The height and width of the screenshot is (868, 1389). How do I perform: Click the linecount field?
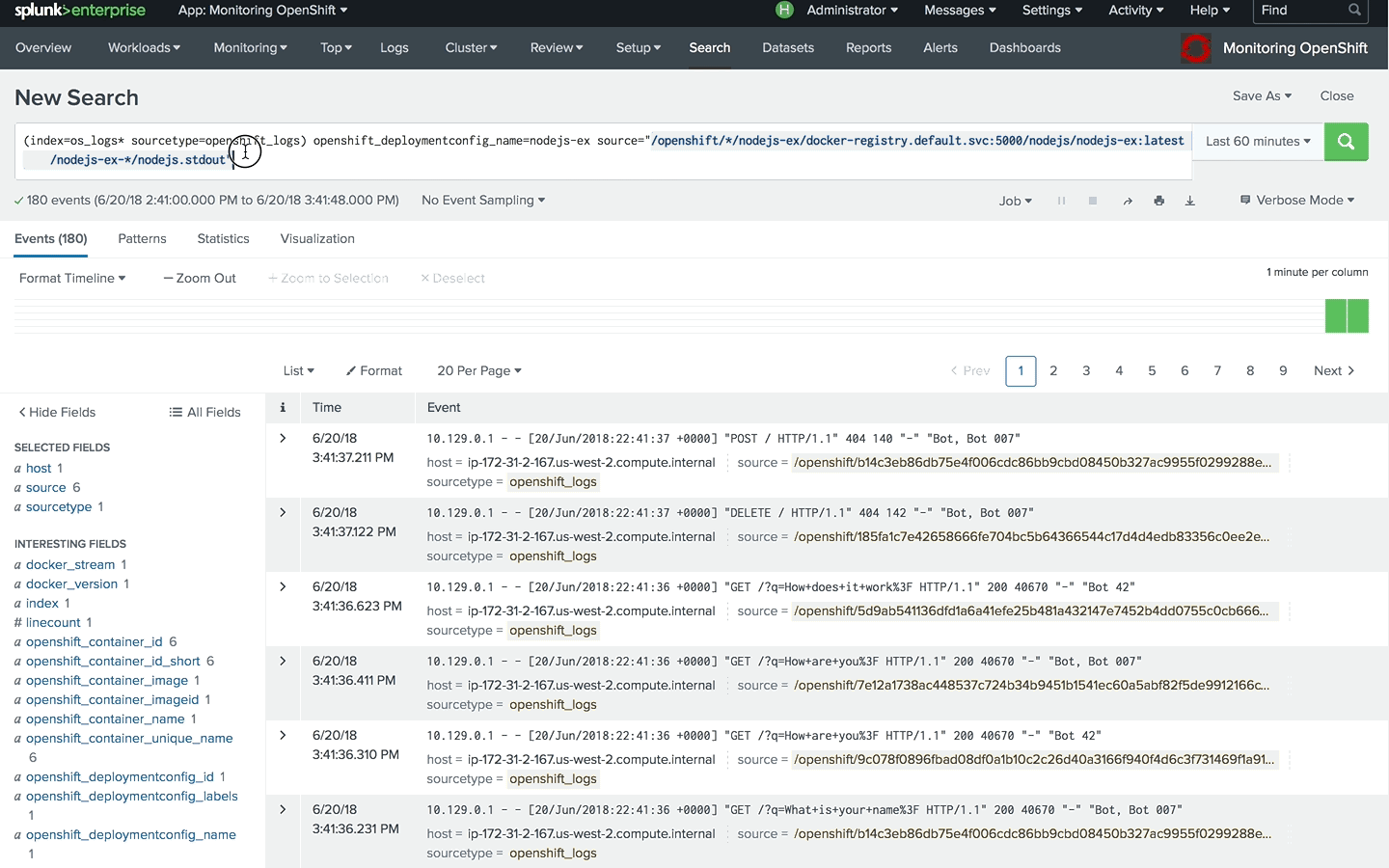(53, 622)
